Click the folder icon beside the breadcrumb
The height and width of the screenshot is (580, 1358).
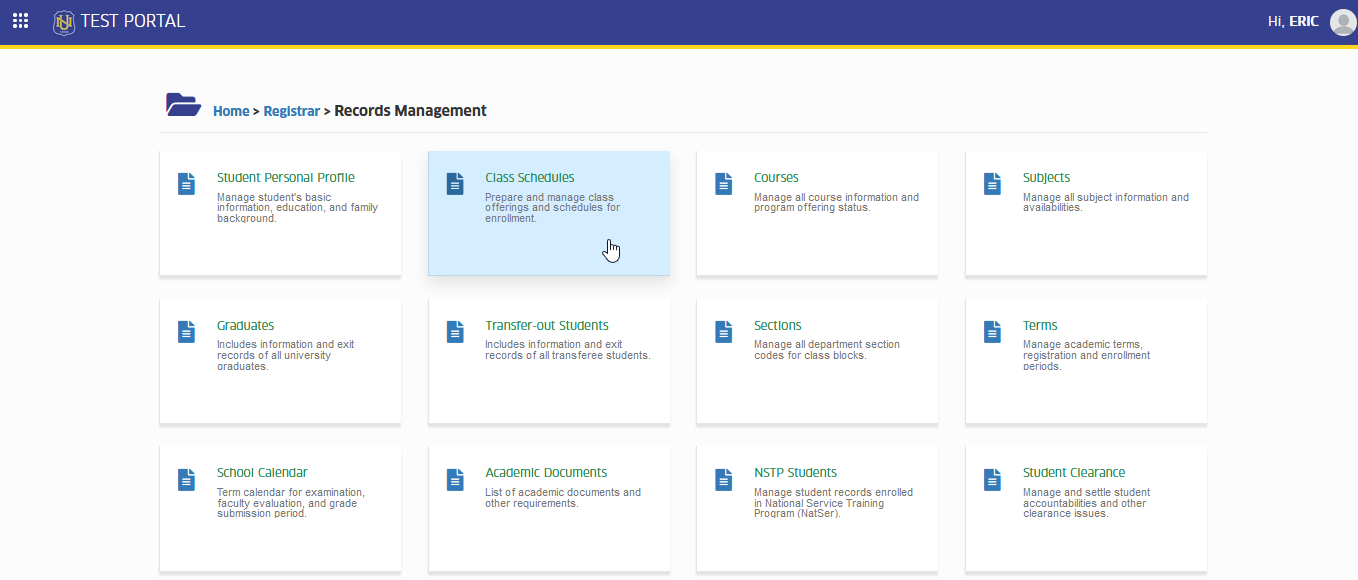coord(183,104)
